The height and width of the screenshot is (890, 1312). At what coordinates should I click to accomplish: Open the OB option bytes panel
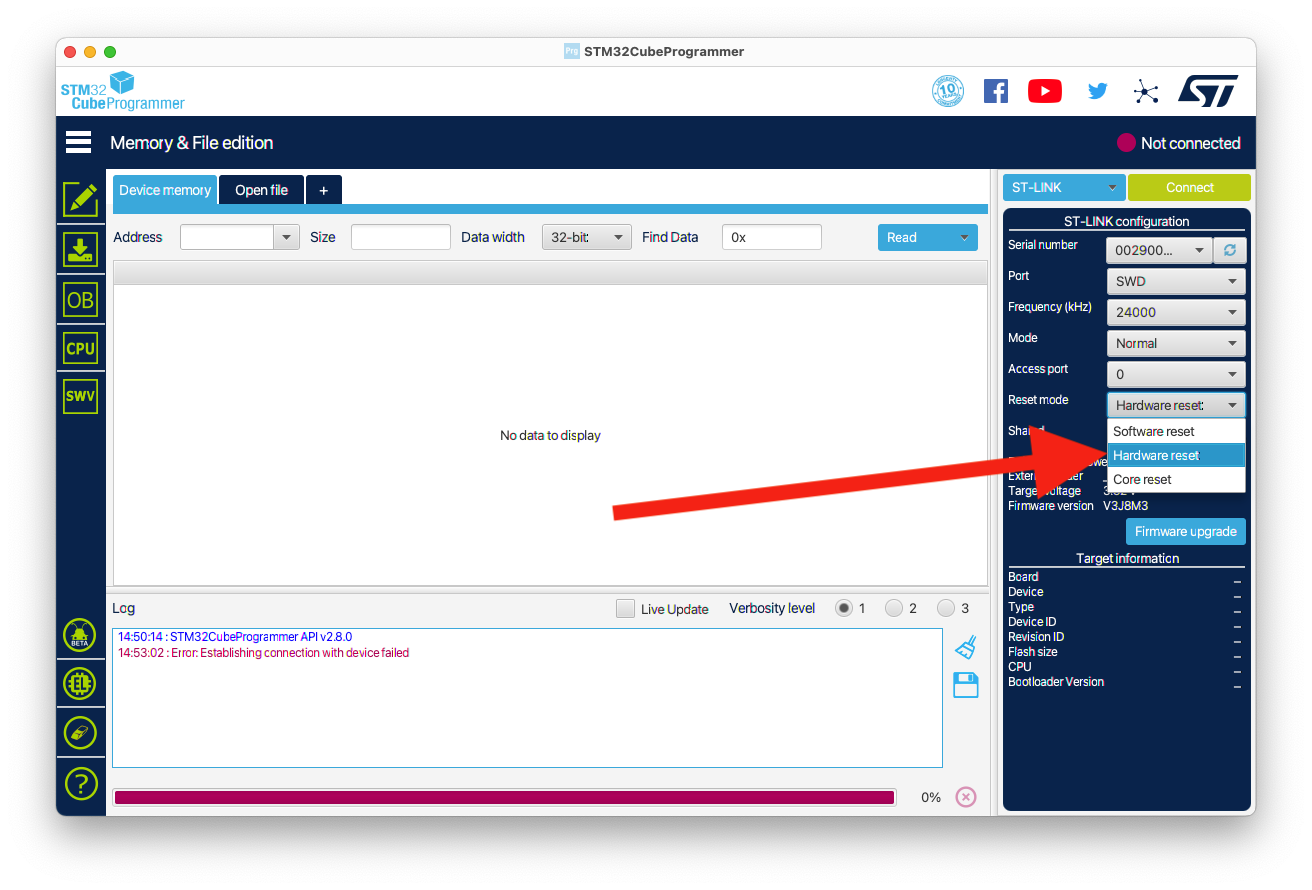[x=80, y=299]
